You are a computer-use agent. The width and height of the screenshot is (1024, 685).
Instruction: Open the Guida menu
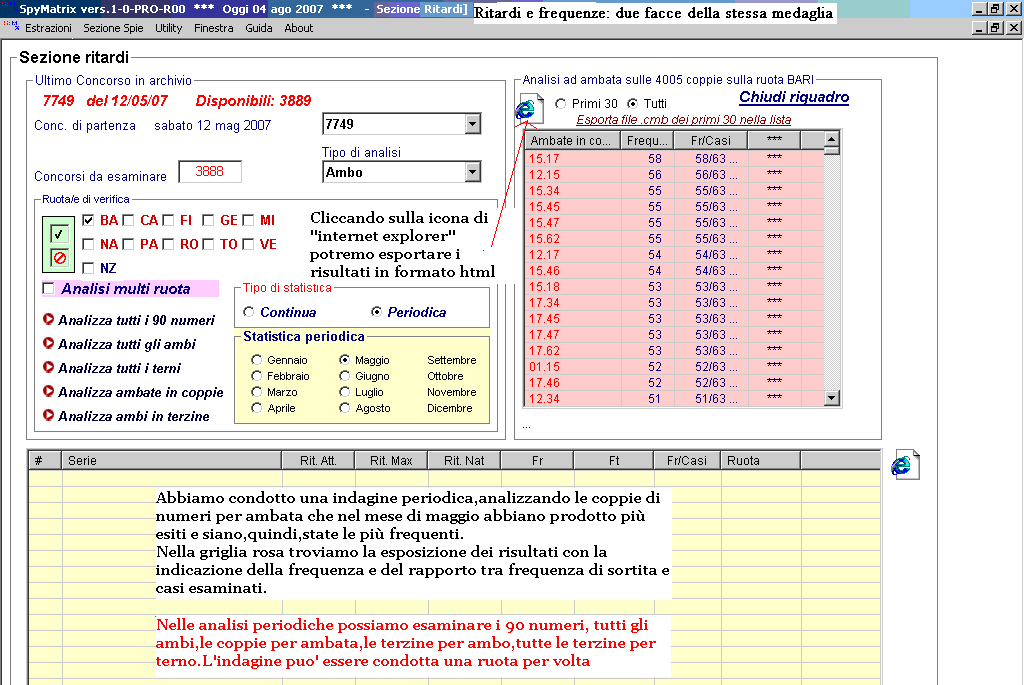point(259,28)
